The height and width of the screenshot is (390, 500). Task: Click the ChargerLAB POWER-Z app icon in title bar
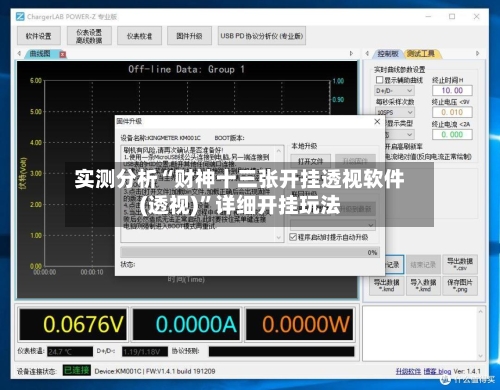click(20, 16)
